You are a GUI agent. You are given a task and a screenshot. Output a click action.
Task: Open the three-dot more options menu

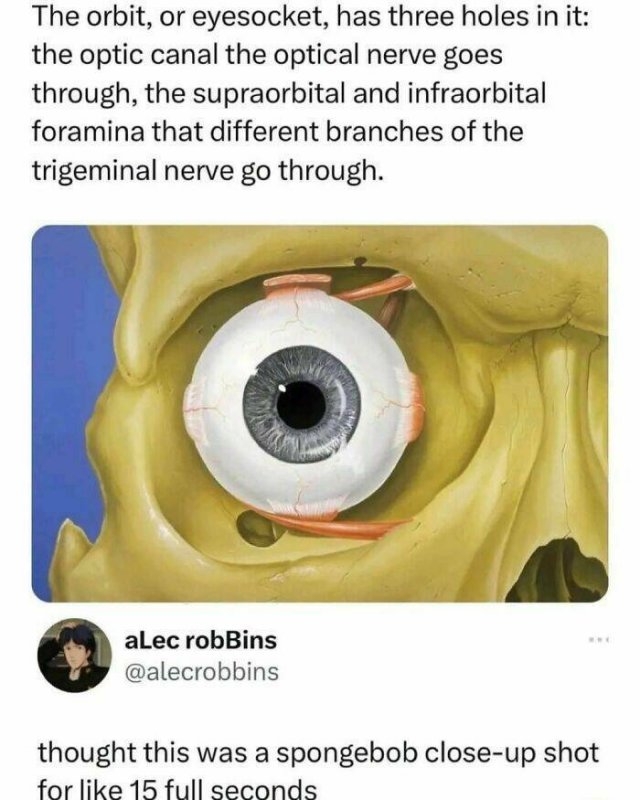click(x=601, y=639)
